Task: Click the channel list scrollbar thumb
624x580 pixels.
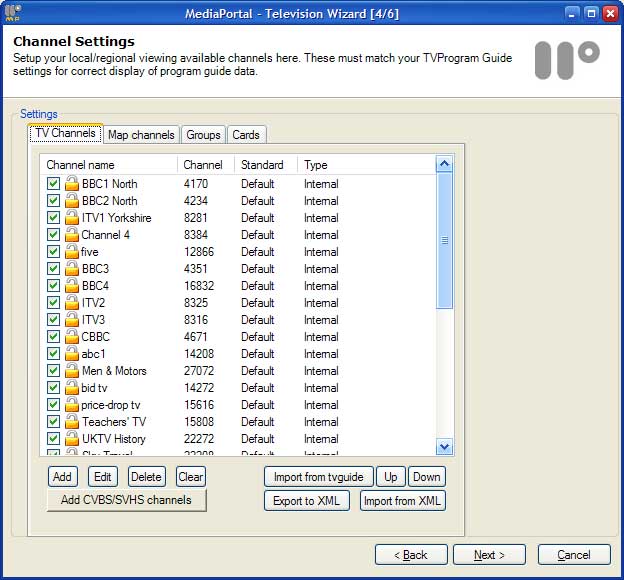Action: point(445,240)
